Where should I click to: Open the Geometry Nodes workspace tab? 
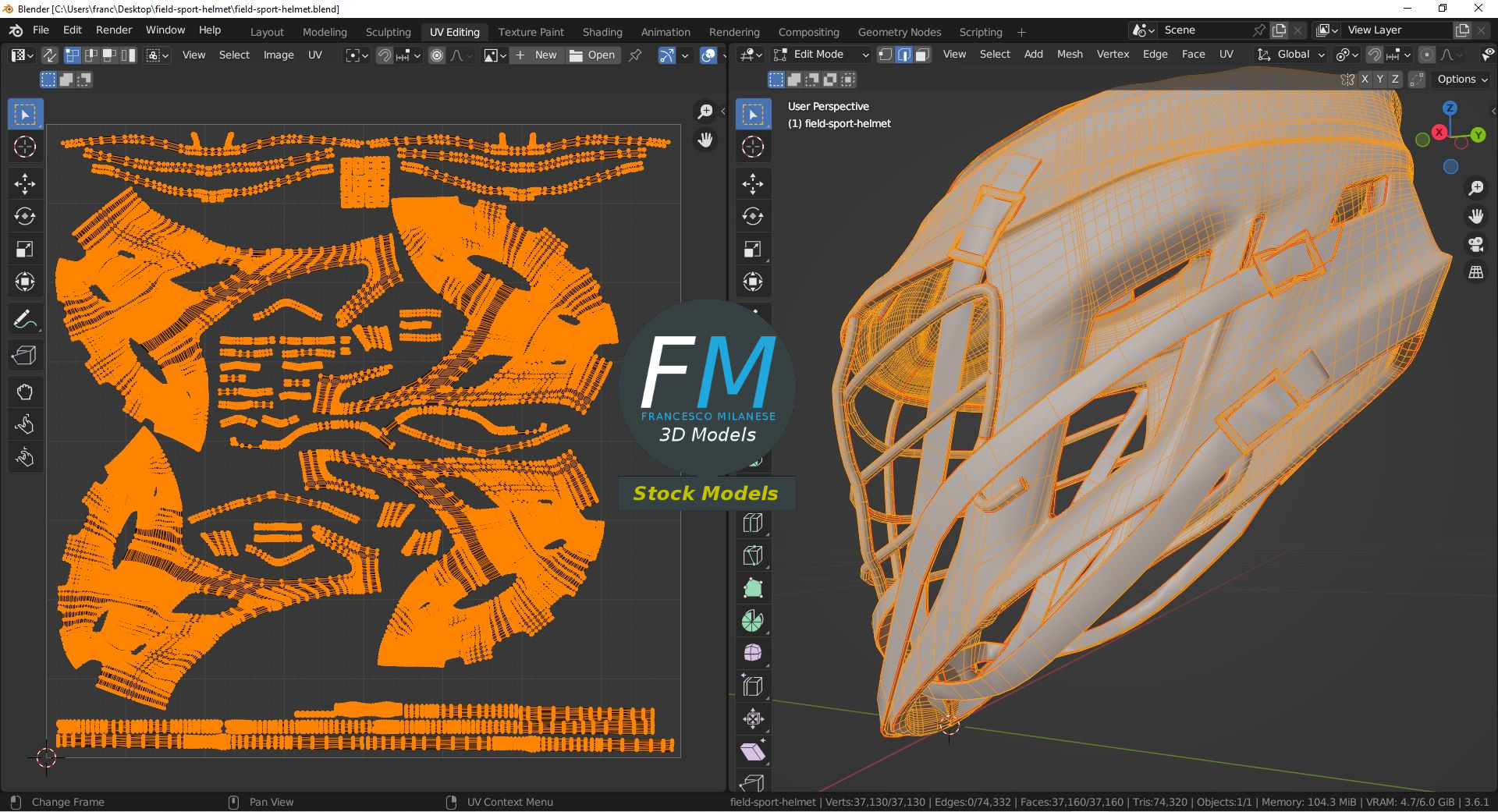click(x=900, y=32)
